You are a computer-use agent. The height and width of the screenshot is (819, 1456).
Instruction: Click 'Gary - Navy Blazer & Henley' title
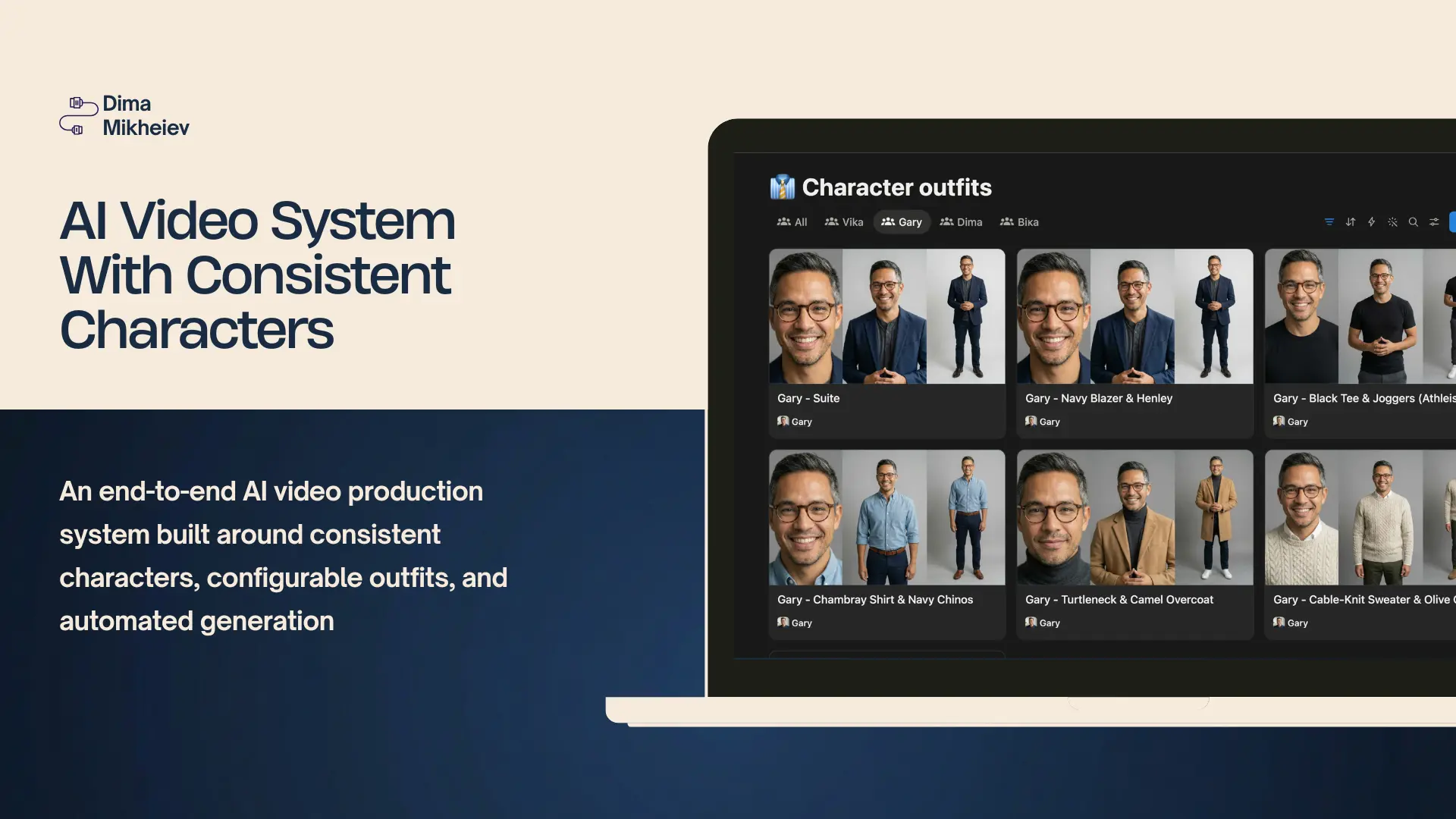click(x=1099, y=398)
